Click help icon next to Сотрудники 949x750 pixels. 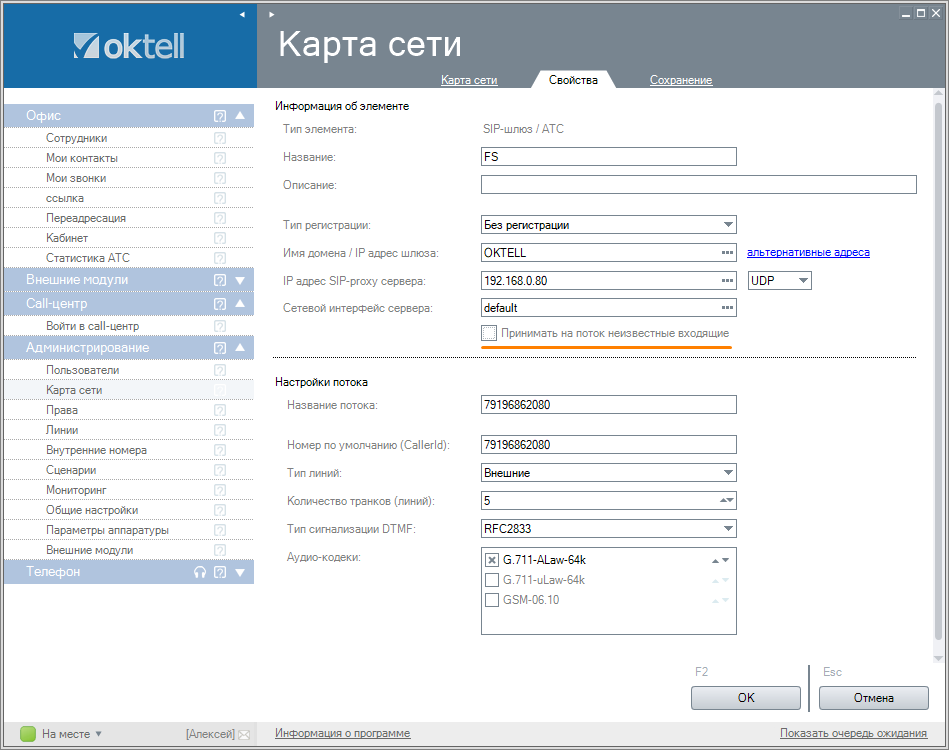[220, 138]
